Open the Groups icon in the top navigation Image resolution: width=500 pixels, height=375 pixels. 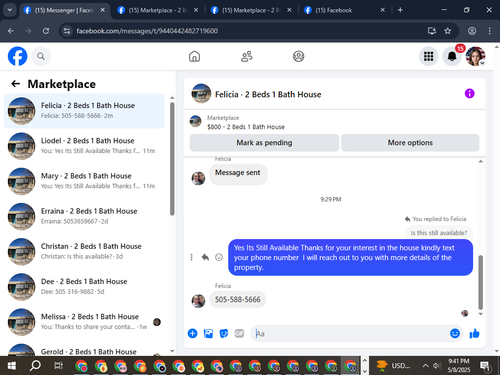298,56
